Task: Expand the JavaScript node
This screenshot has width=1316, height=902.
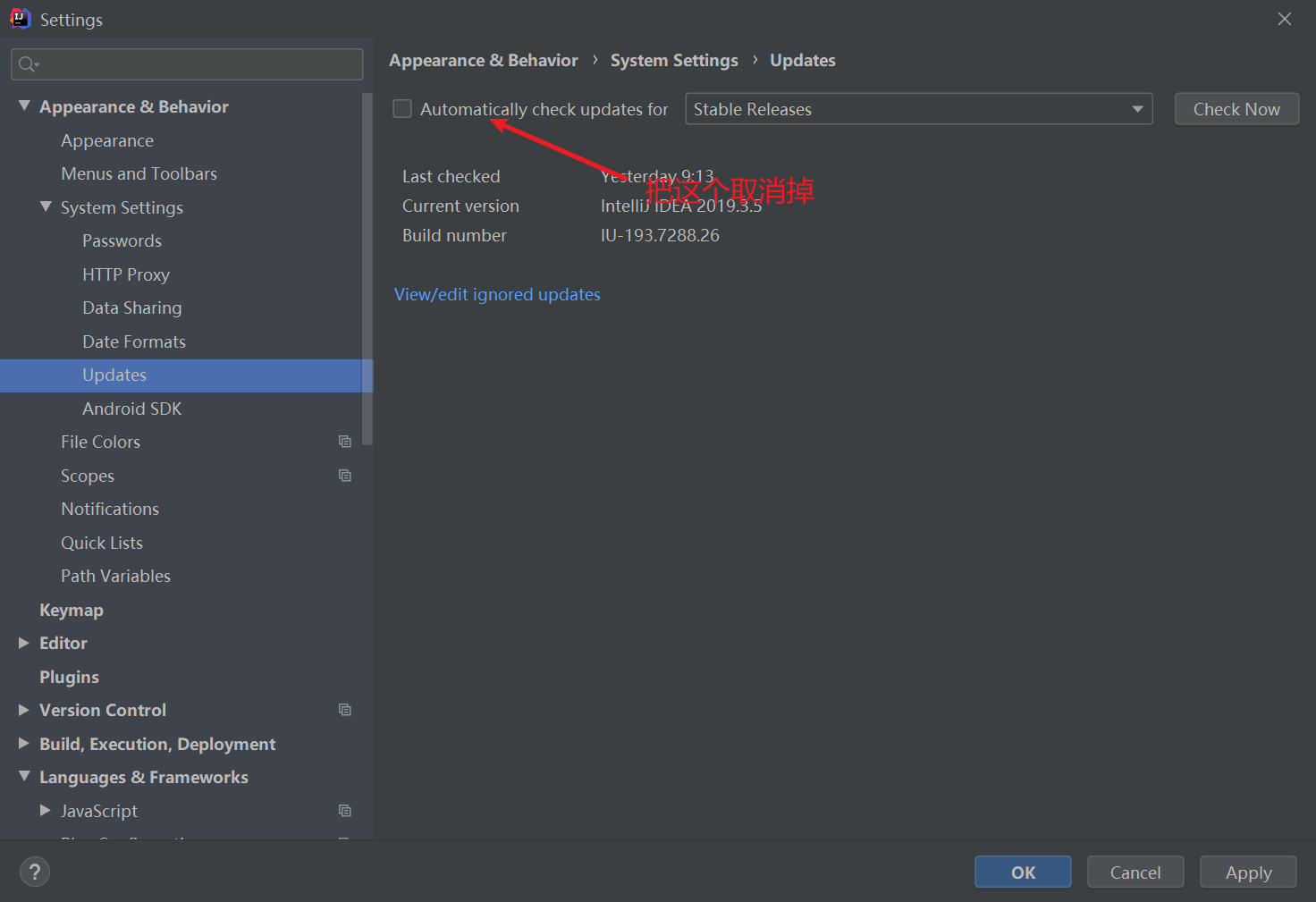Action: [46, 810]
